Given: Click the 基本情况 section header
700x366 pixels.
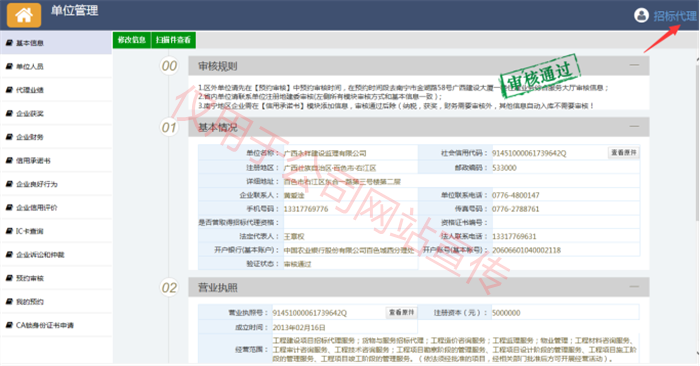Looking at the screenshot, I should pyautogui.click(x=419, y=127).
